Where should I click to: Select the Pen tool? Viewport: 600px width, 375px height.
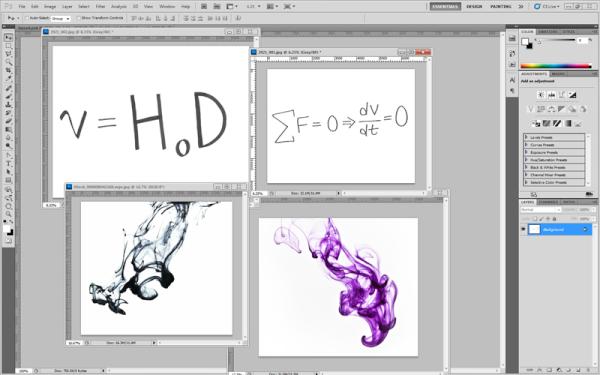[x=8, y=156]
